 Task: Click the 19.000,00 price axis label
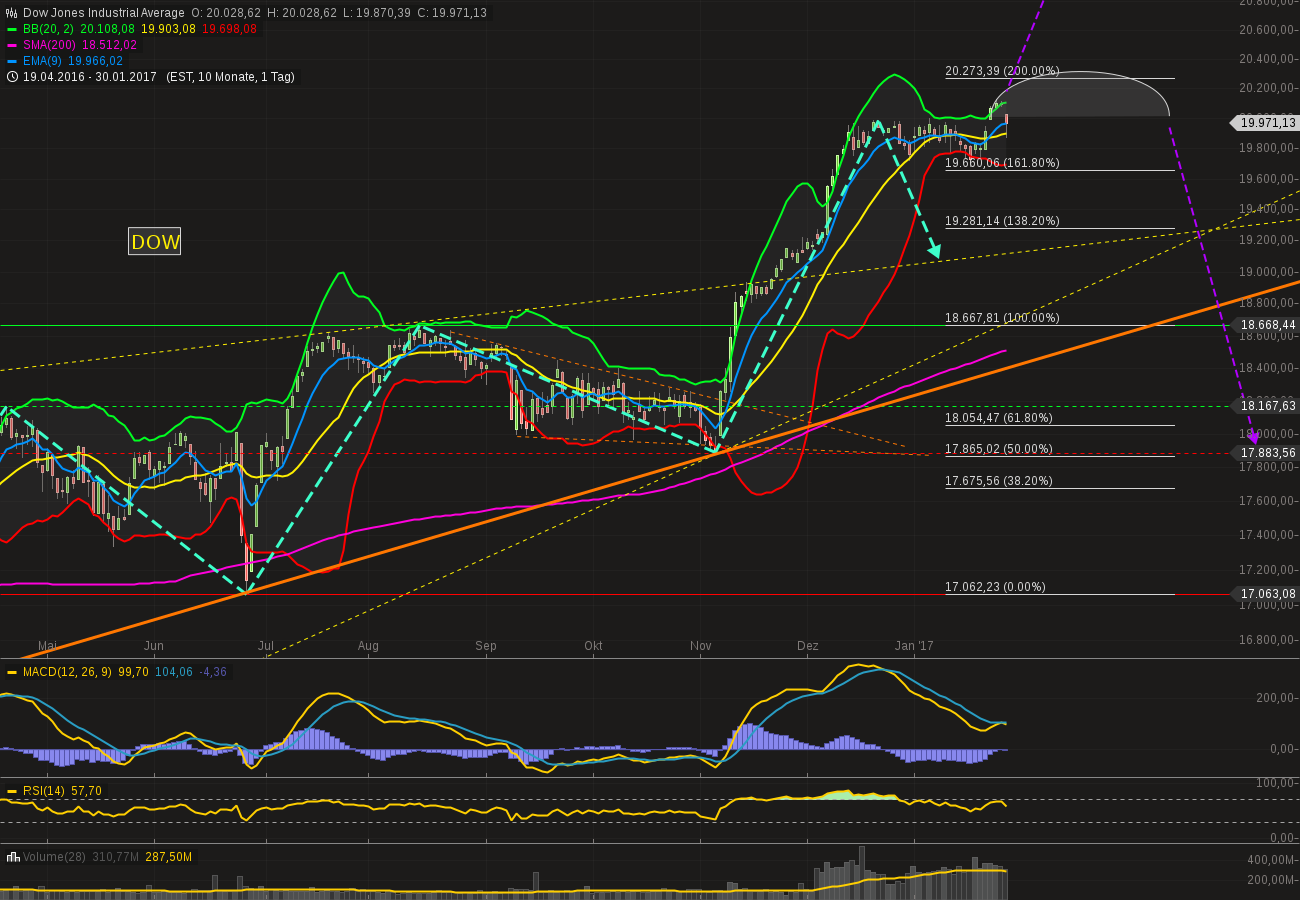(1267, 271)
